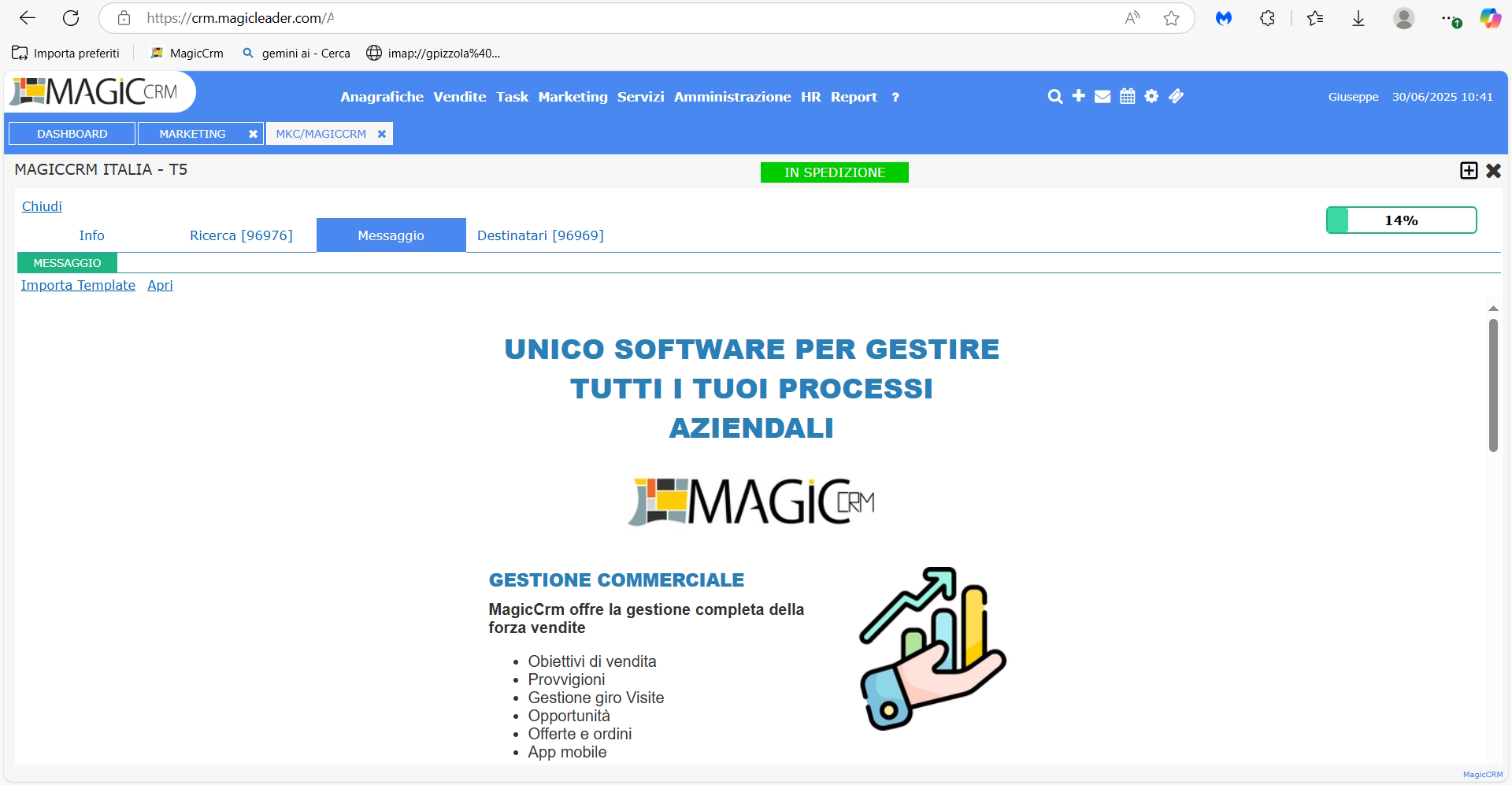Open MagicCrm bookmark
This screenshot has width=1512, height=785.
(x=187, y=53)
